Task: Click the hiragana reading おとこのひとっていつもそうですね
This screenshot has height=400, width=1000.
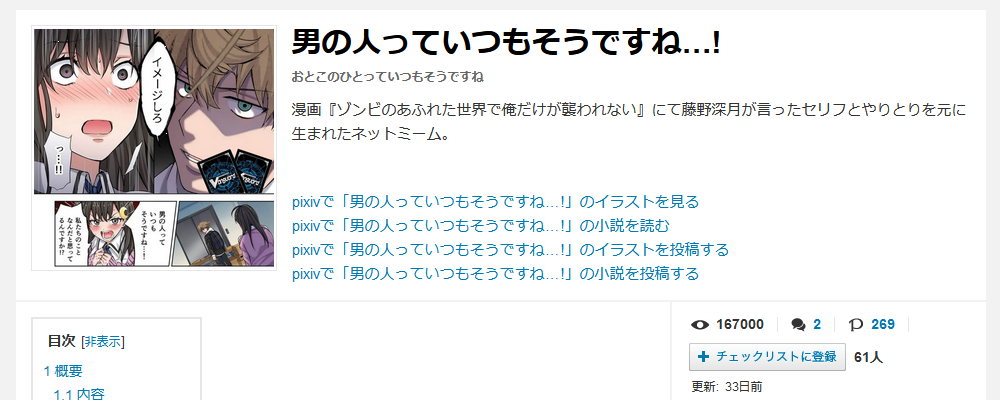Action: (x=388, y=77)
